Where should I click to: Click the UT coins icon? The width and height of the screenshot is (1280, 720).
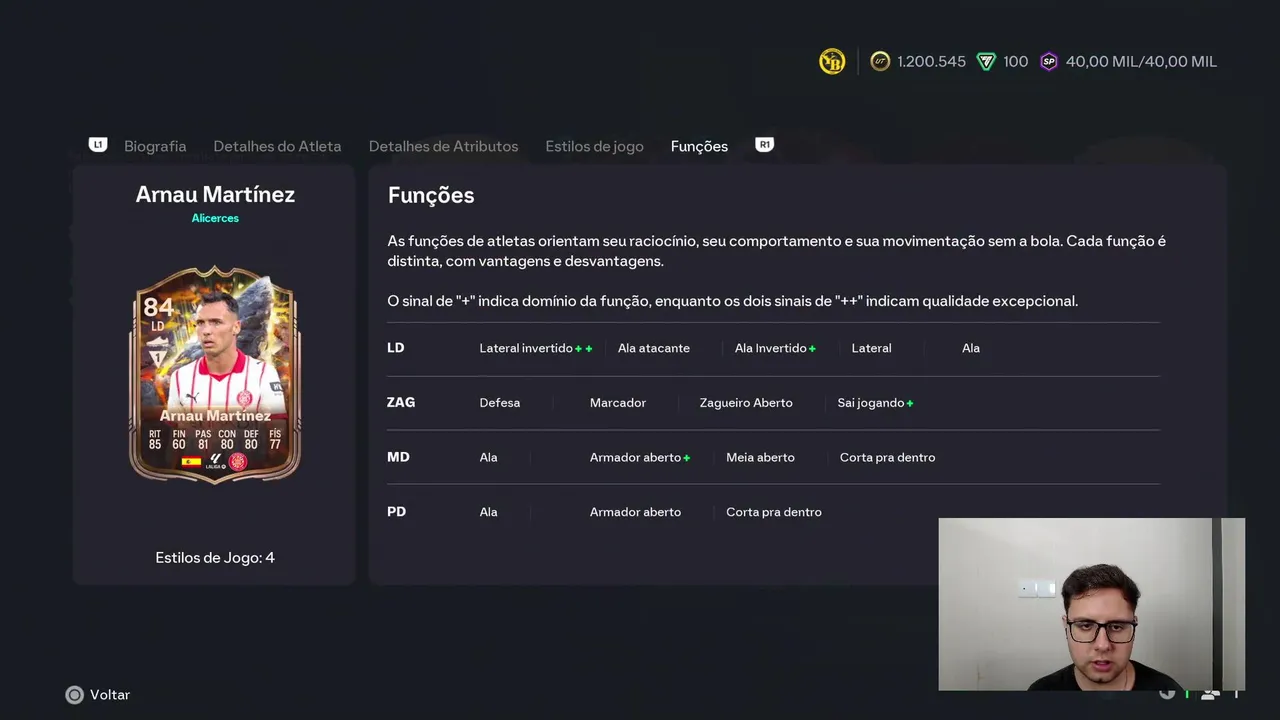click(880, 62)
